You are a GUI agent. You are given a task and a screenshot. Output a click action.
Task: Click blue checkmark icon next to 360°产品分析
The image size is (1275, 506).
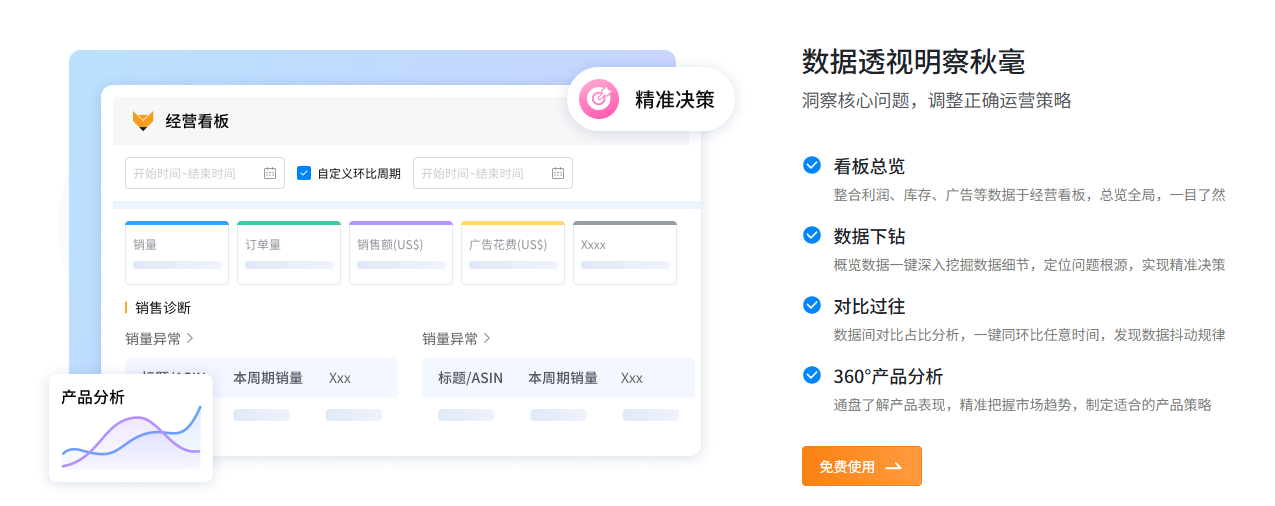pos(812,376)
